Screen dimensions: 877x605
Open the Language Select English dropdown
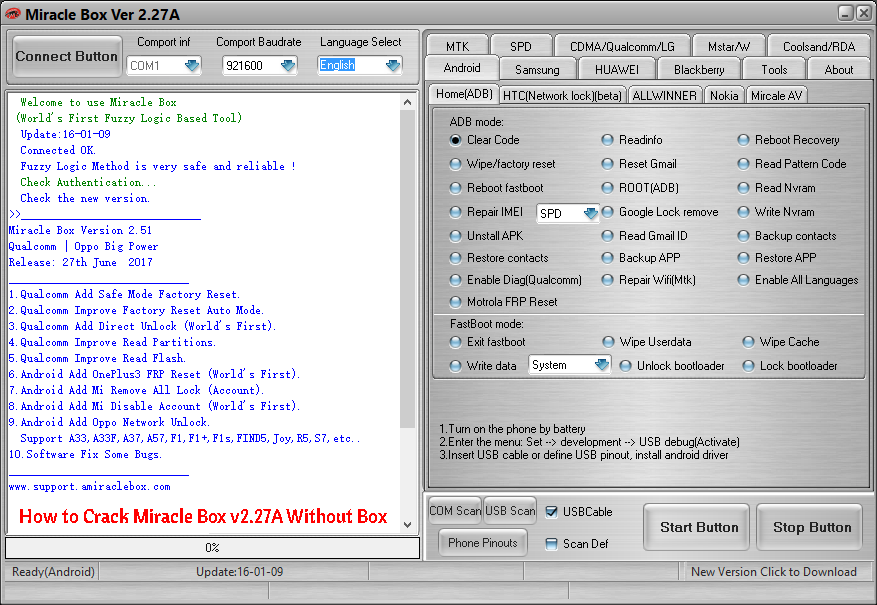393,65
